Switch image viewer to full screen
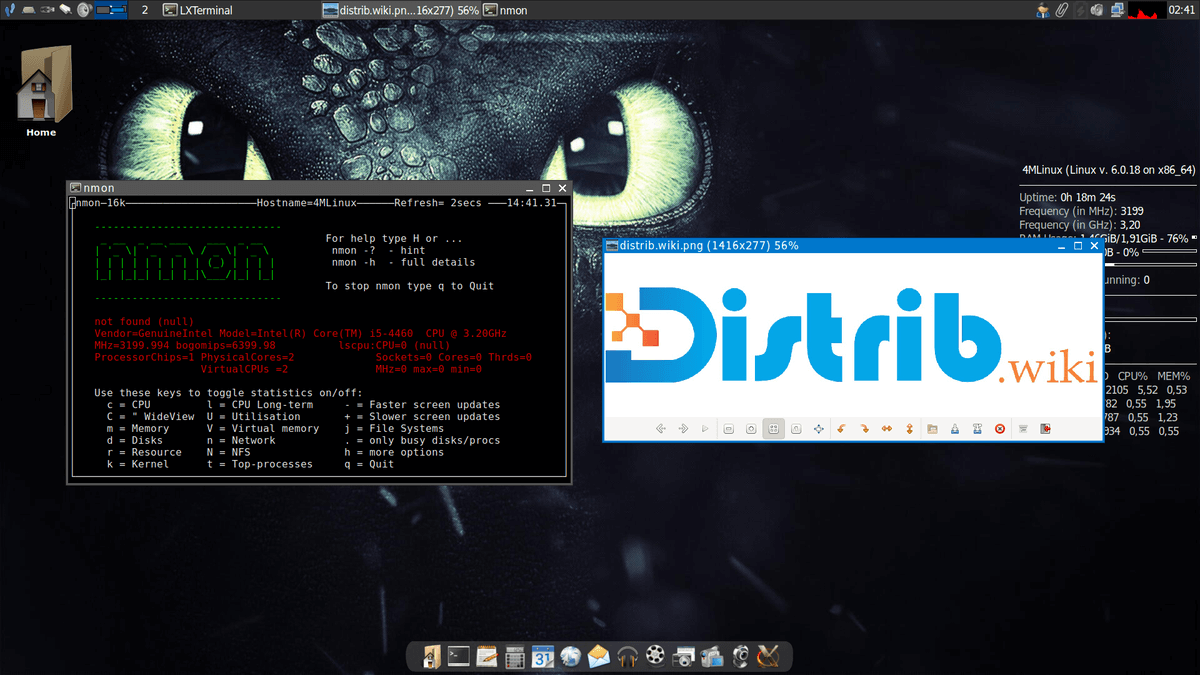Image resolution: width=1200 pixels, height=675 pixels. tap(819, 428)
